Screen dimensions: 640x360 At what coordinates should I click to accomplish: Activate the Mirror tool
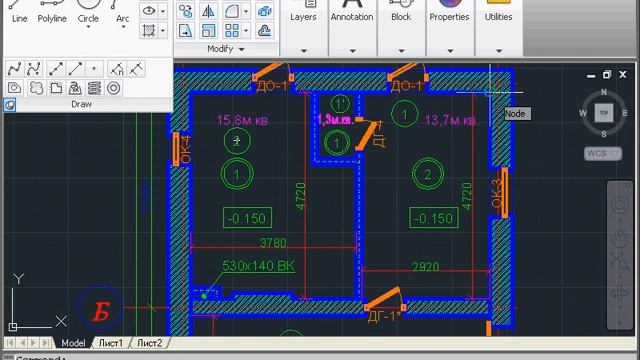click(x=209, y=11)
